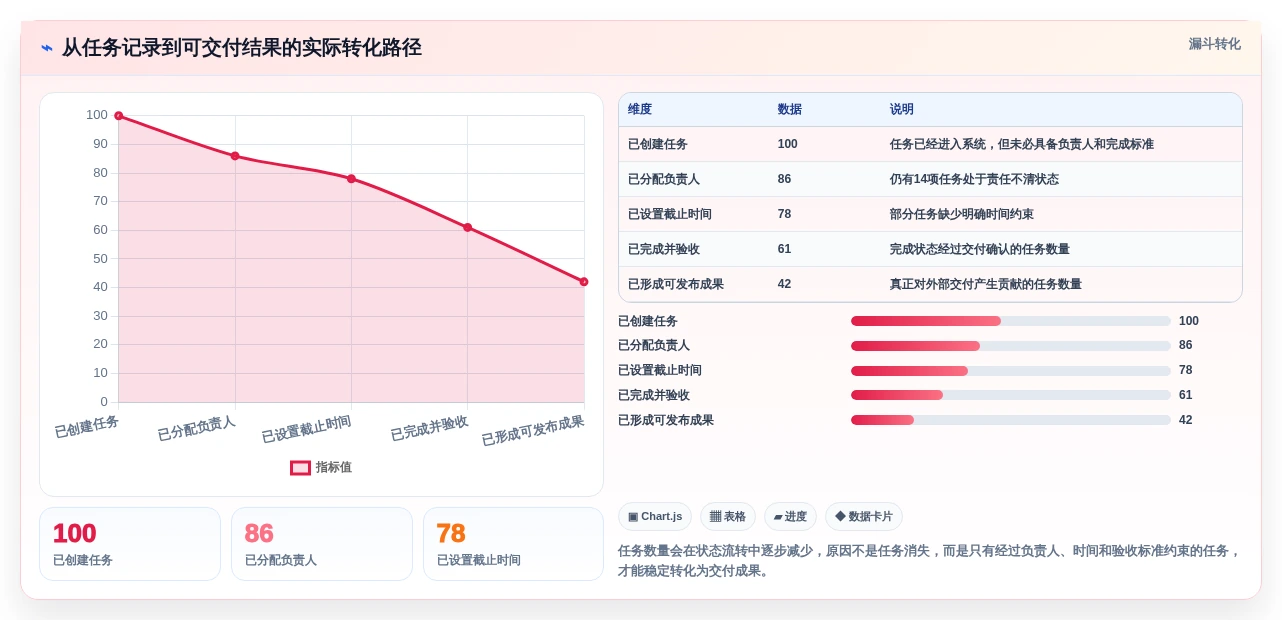Click description 完成状态经过交付确认的任务数量

980,249
